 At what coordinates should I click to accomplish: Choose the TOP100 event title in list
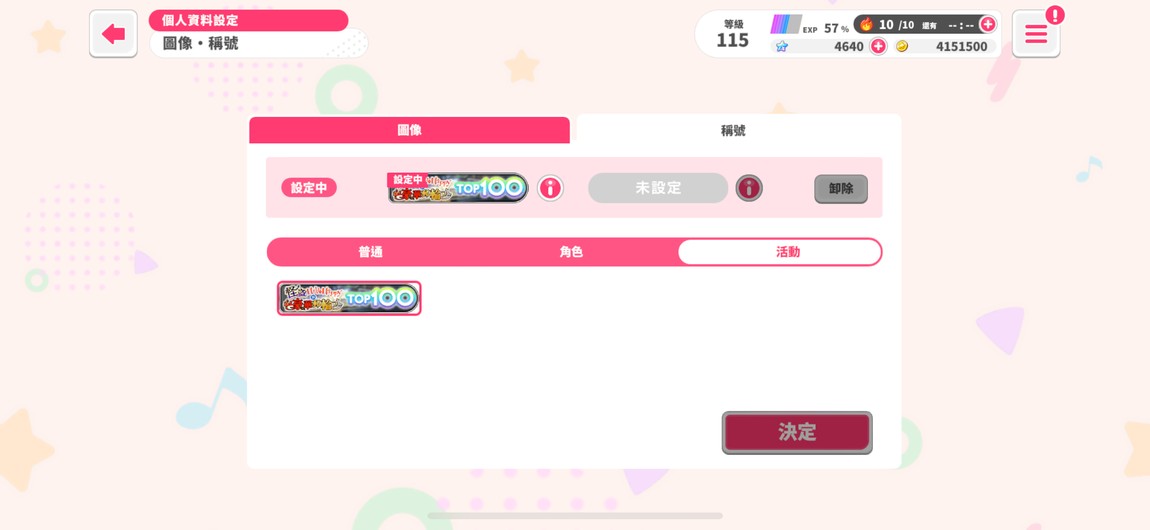[x=349, y=298]
